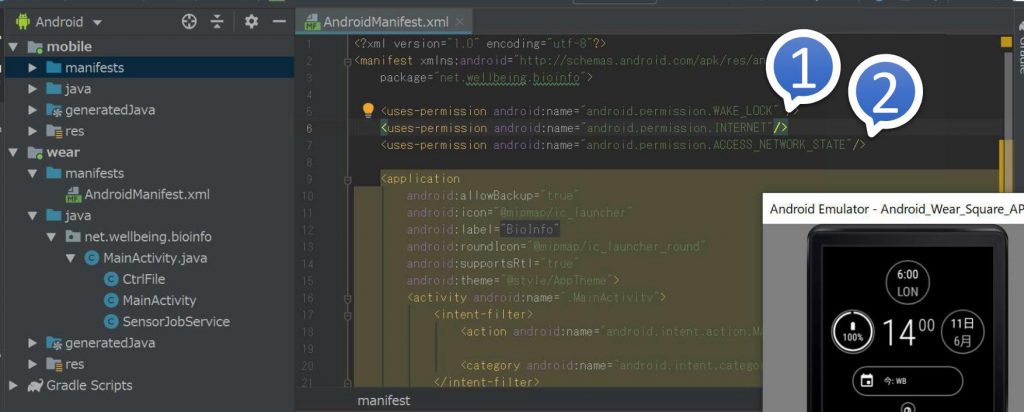Click the battery 100% complication on emulator

[853, 332]
